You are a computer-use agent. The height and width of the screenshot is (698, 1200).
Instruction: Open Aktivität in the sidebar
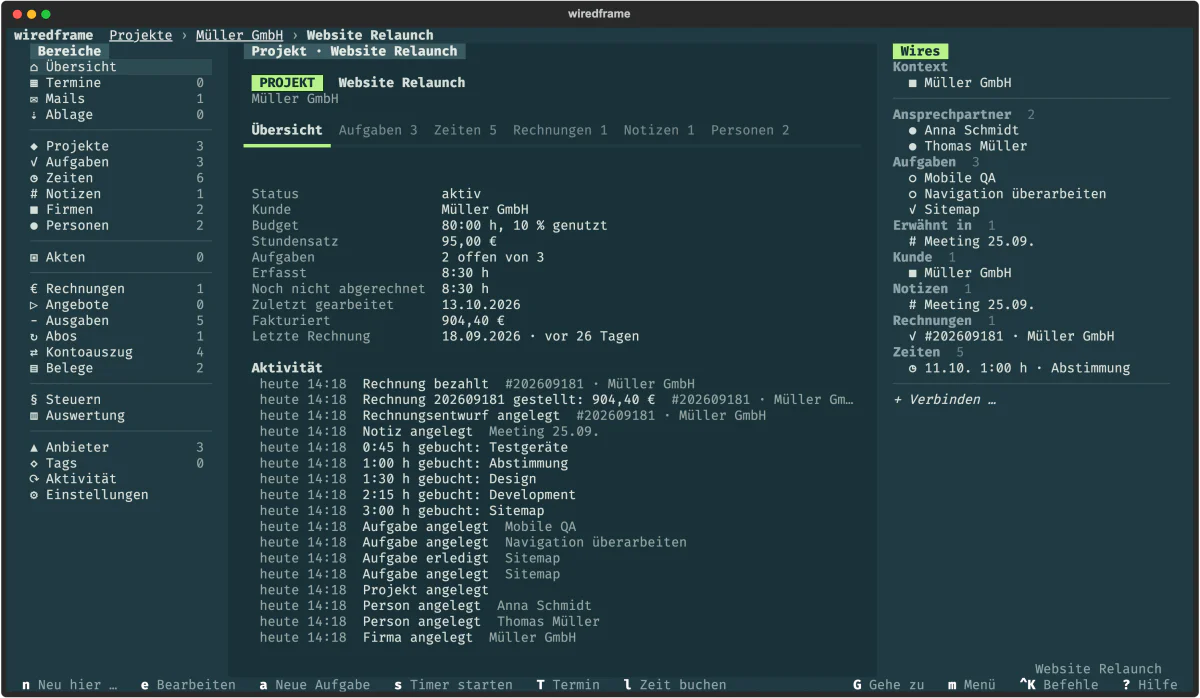click(81, 479)
